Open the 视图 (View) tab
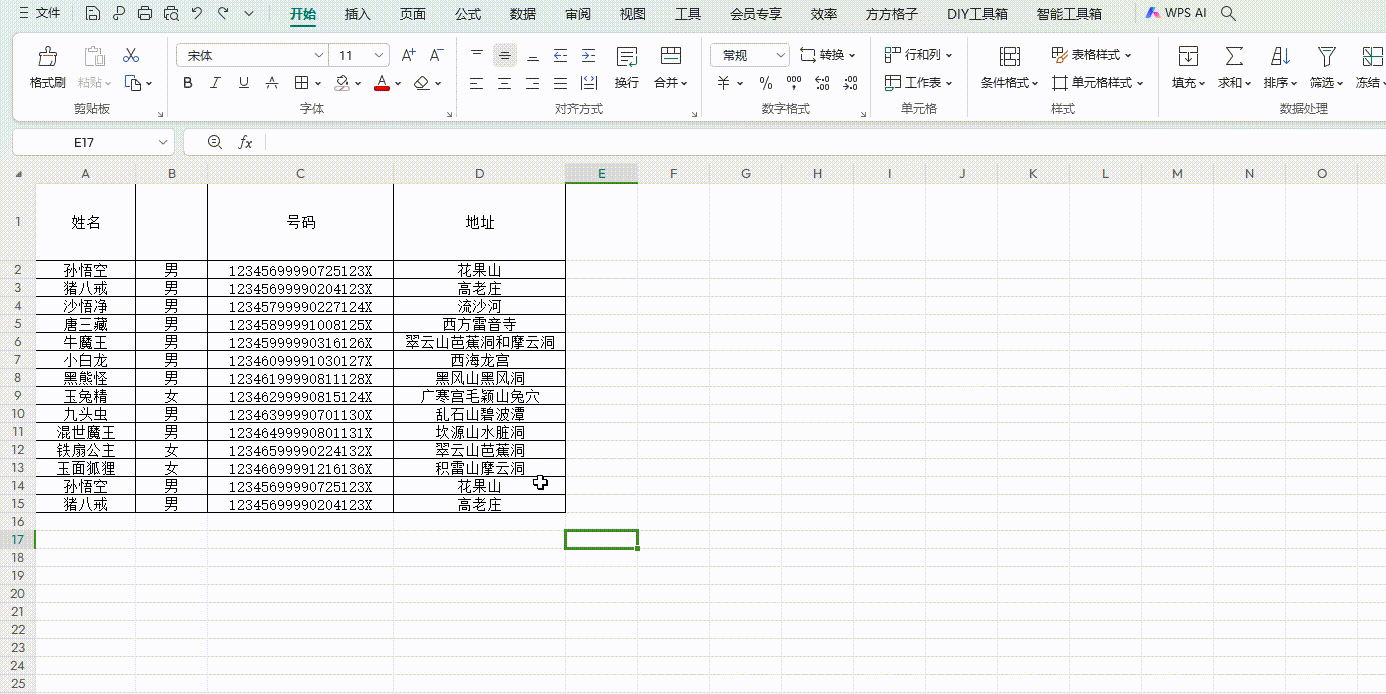The image size is (1386, 694). click(632, 15)
